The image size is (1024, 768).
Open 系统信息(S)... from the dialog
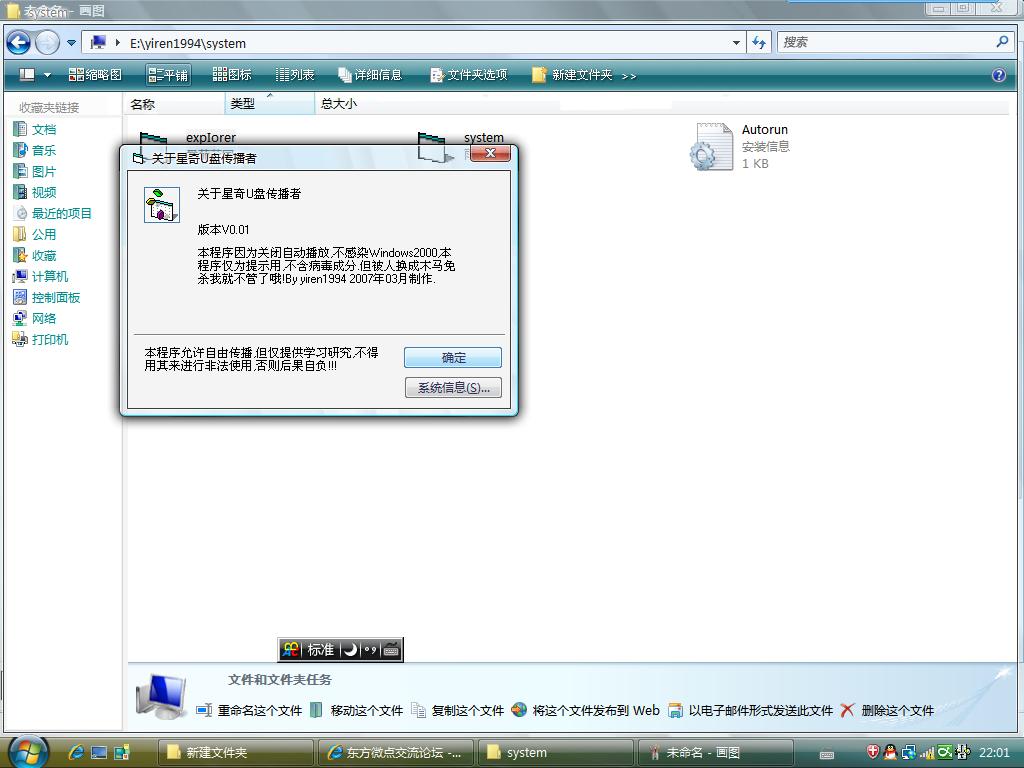click(x=453, y=387)
